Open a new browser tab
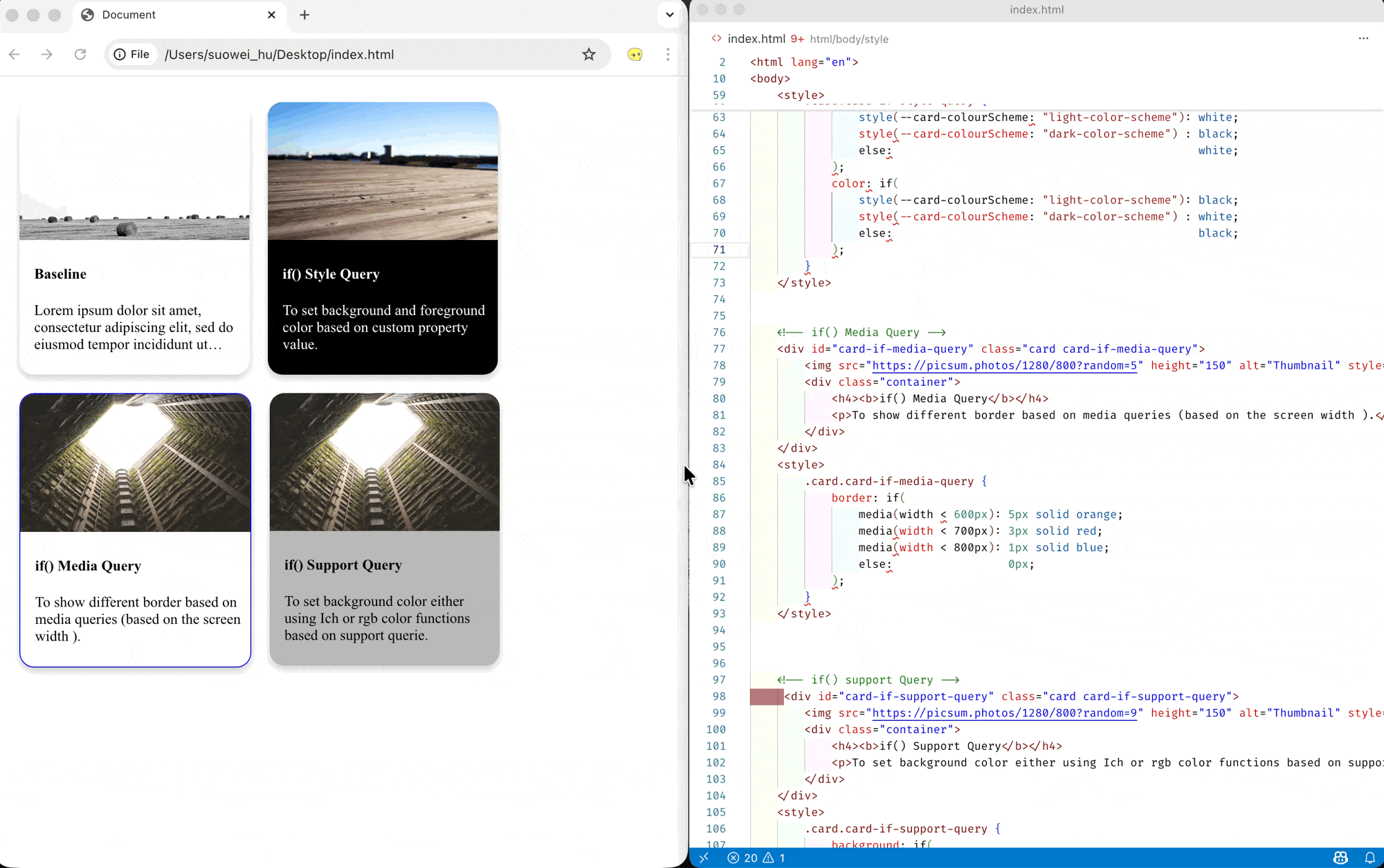Image resolution: width=1384 pixels, height=868 pixels. tap(304, 15)
